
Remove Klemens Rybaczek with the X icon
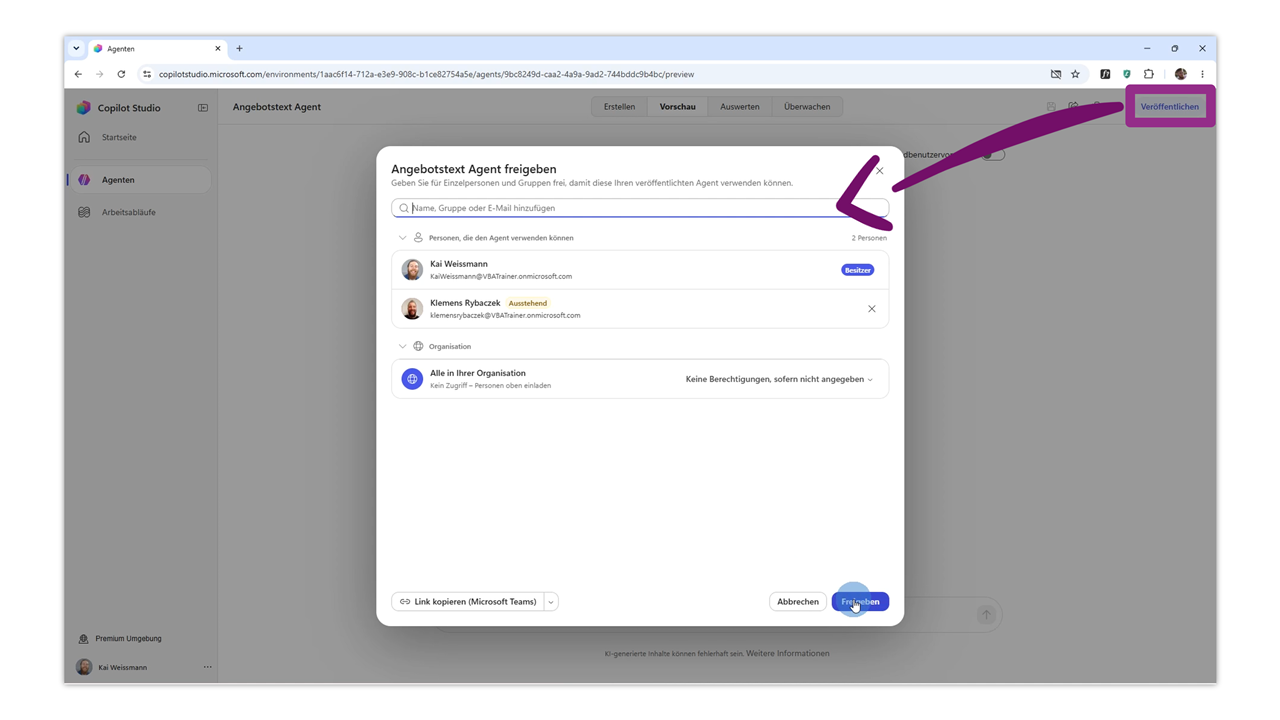point(872,309)
